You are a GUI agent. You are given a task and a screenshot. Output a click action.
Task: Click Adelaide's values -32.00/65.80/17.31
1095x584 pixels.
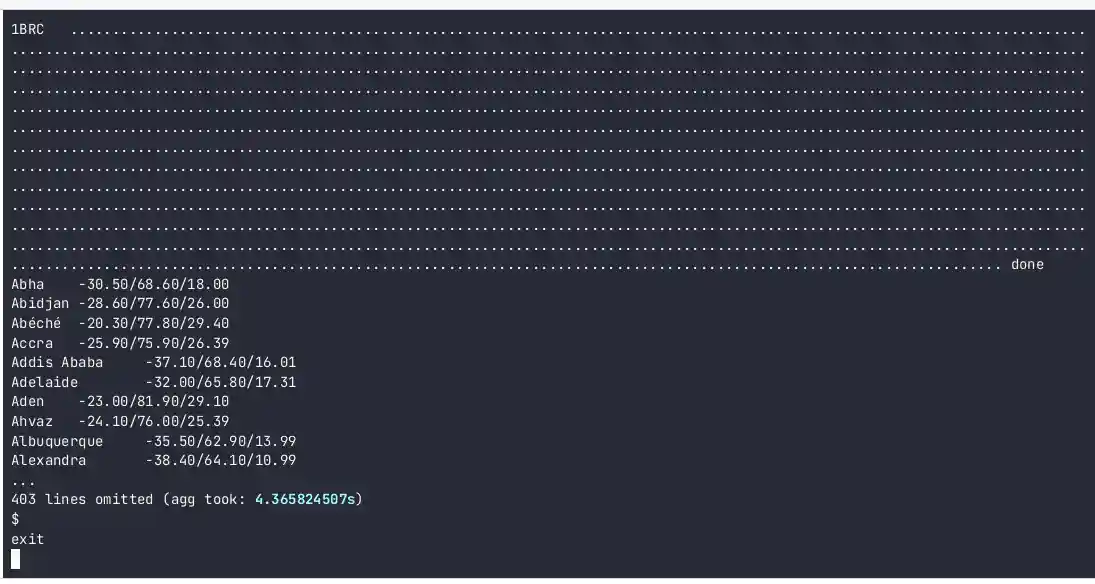[x=220, y=382]
